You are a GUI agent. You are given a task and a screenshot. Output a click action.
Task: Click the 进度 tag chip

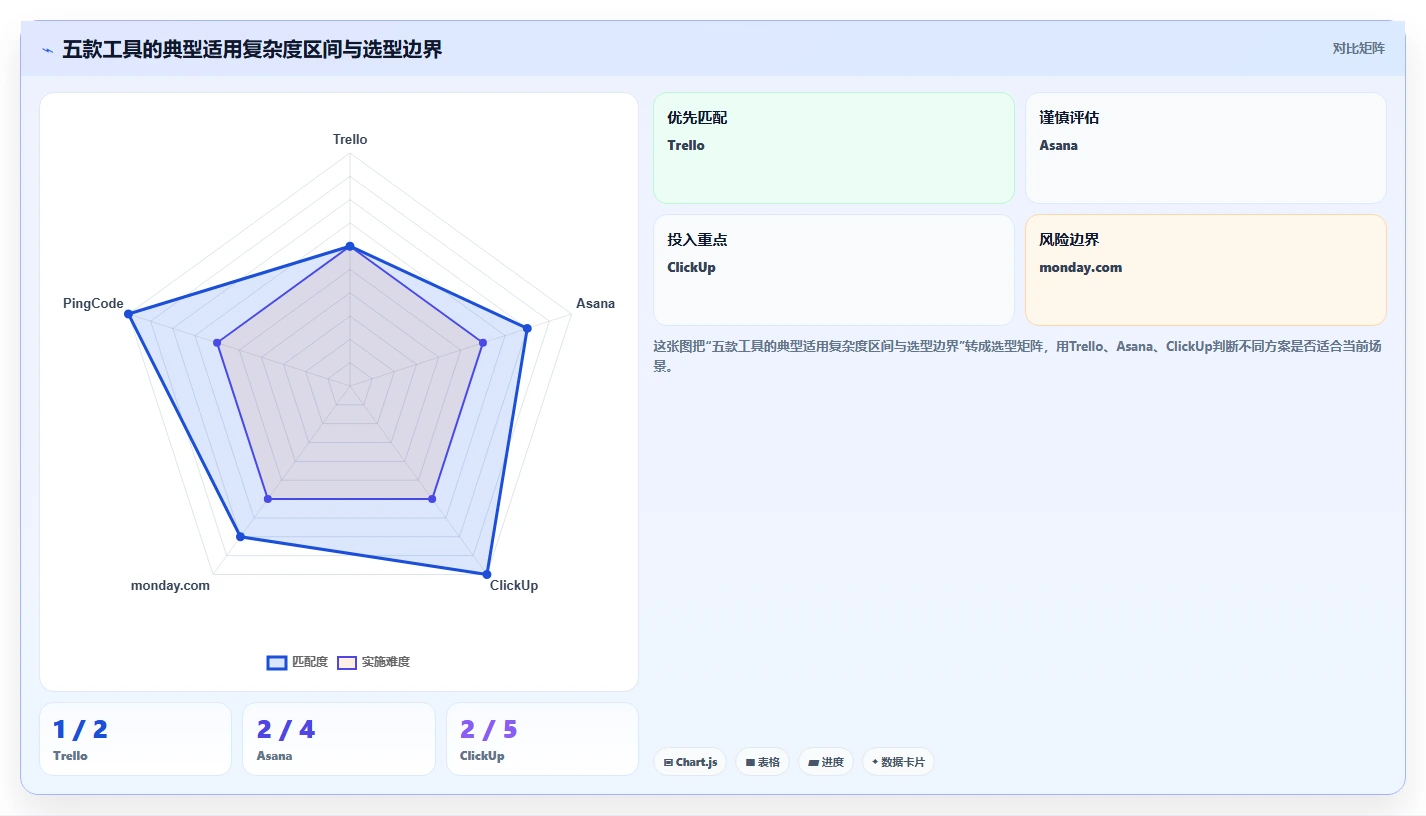826,762
